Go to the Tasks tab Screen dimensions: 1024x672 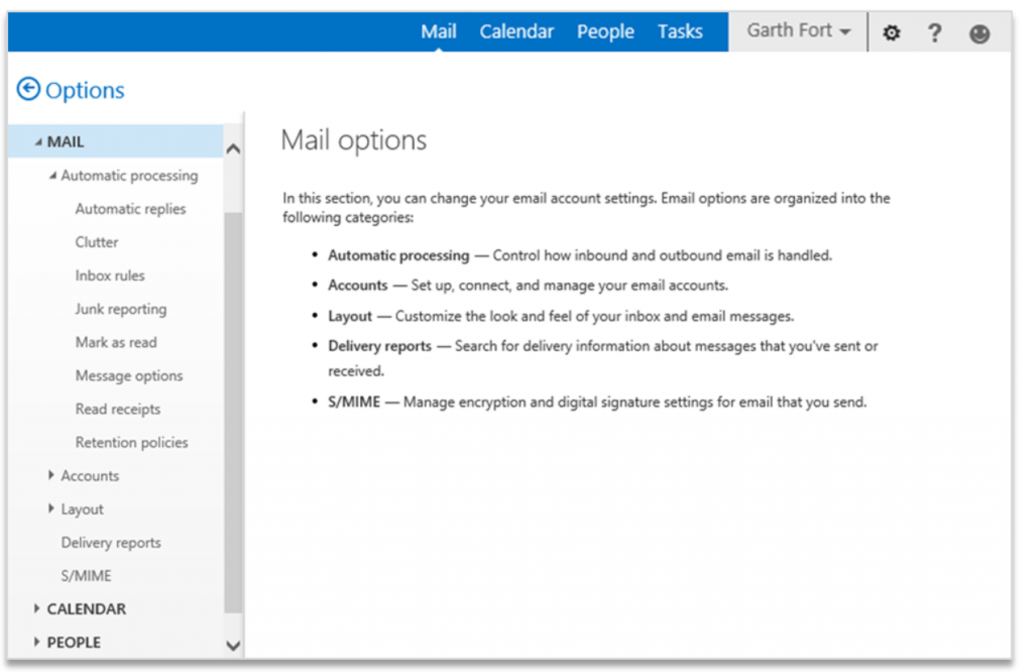coord(680,31)
